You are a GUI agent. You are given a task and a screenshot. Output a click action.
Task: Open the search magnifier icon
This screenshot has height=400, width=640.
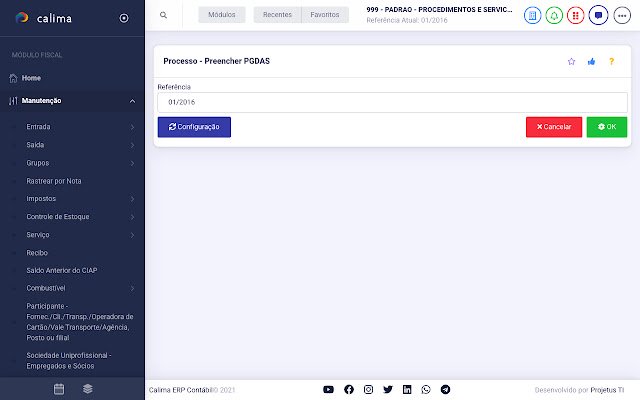(x=163, y=15)
